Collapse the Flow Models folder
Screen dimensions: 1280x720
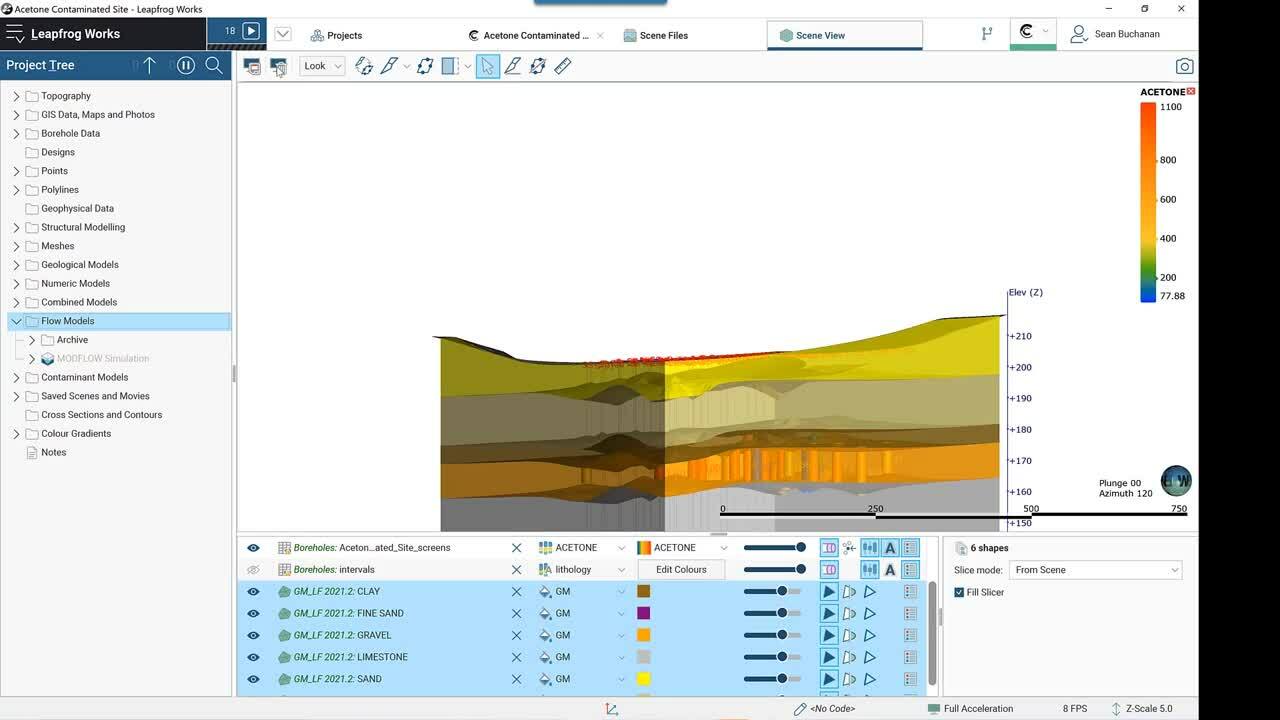[x=16, y=321]
